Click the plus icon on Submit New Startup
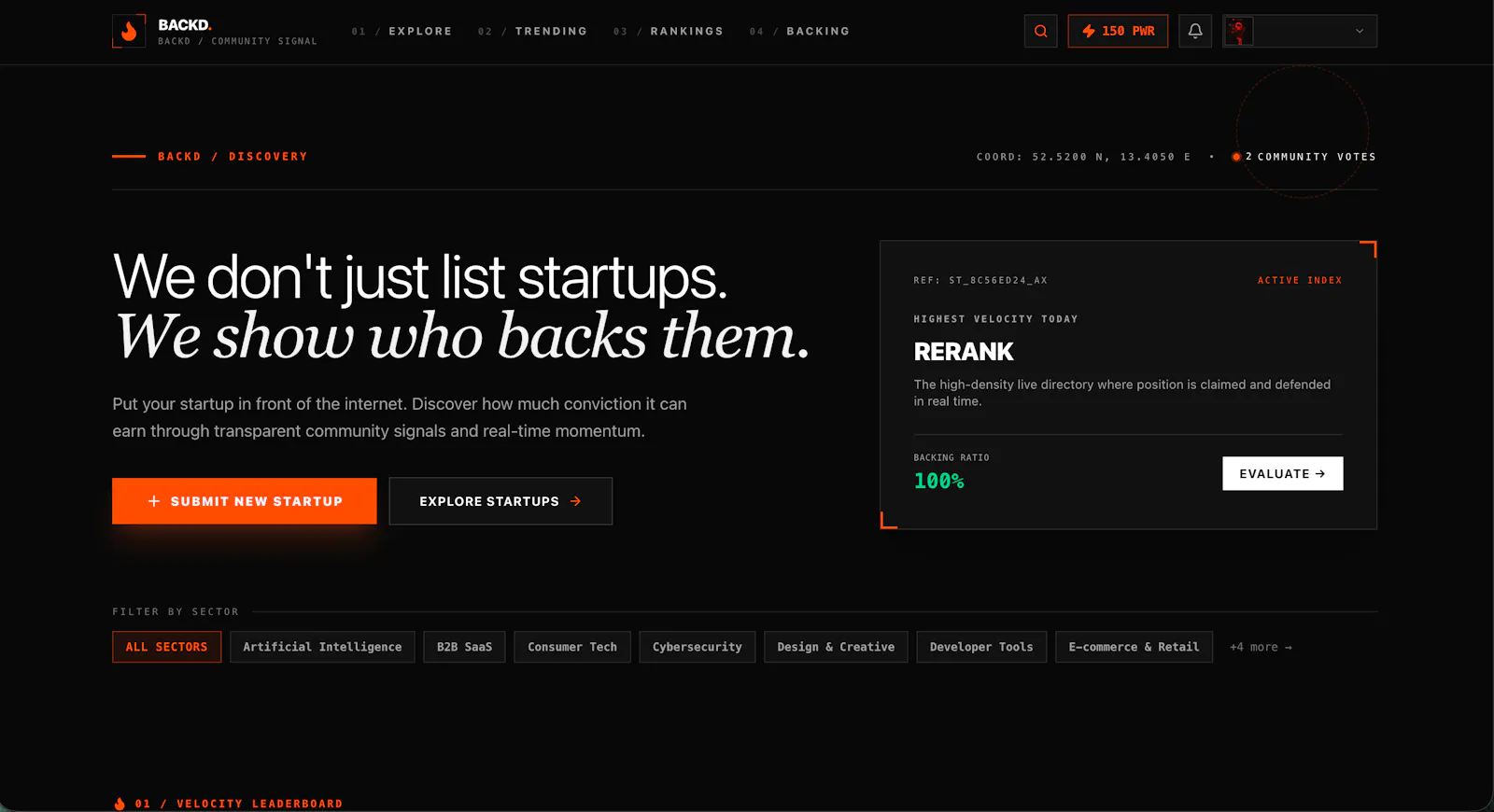The width and height of the screenshot is (1494, 812). [x=154, y=501]
